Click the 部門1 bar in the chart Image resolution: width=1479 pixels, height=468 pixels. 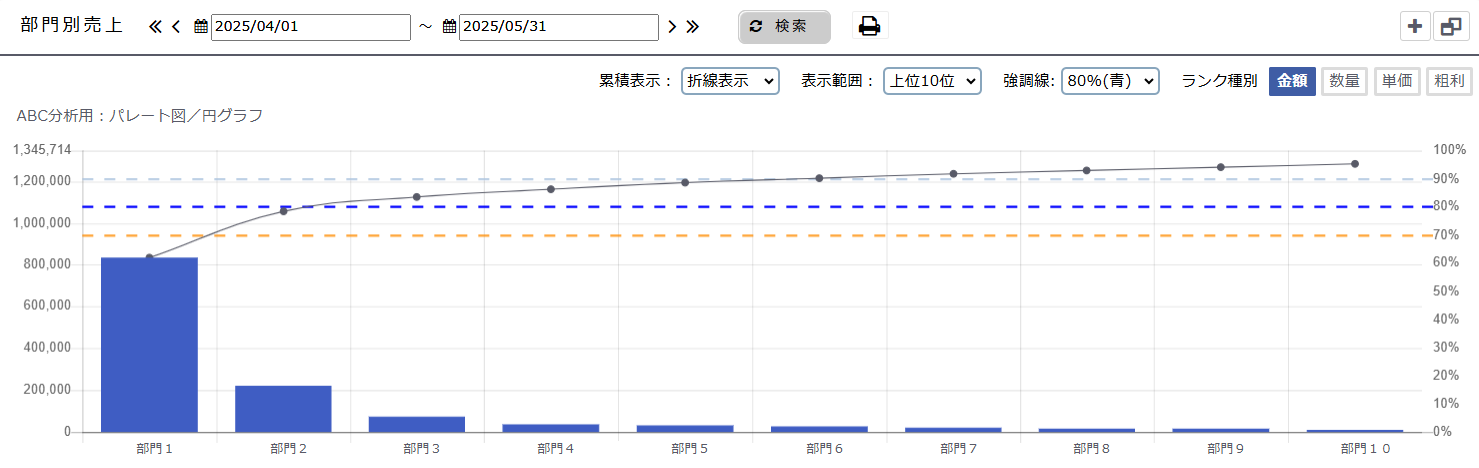click(x=149, y=345)
